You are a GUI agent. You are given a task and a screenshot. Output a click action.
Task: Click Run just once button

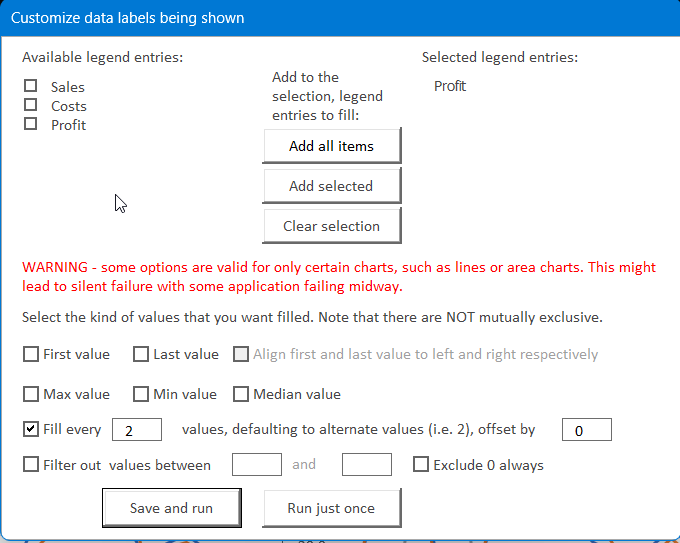pos(332,508)
